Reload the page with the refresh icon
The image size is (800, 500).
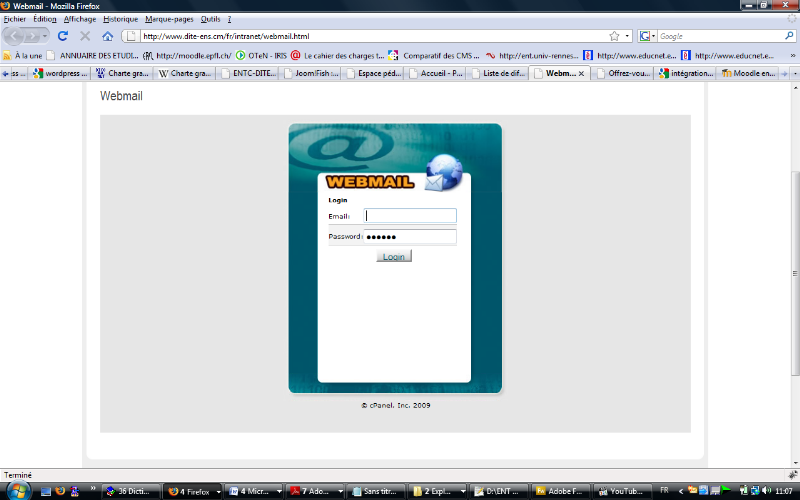63,36
